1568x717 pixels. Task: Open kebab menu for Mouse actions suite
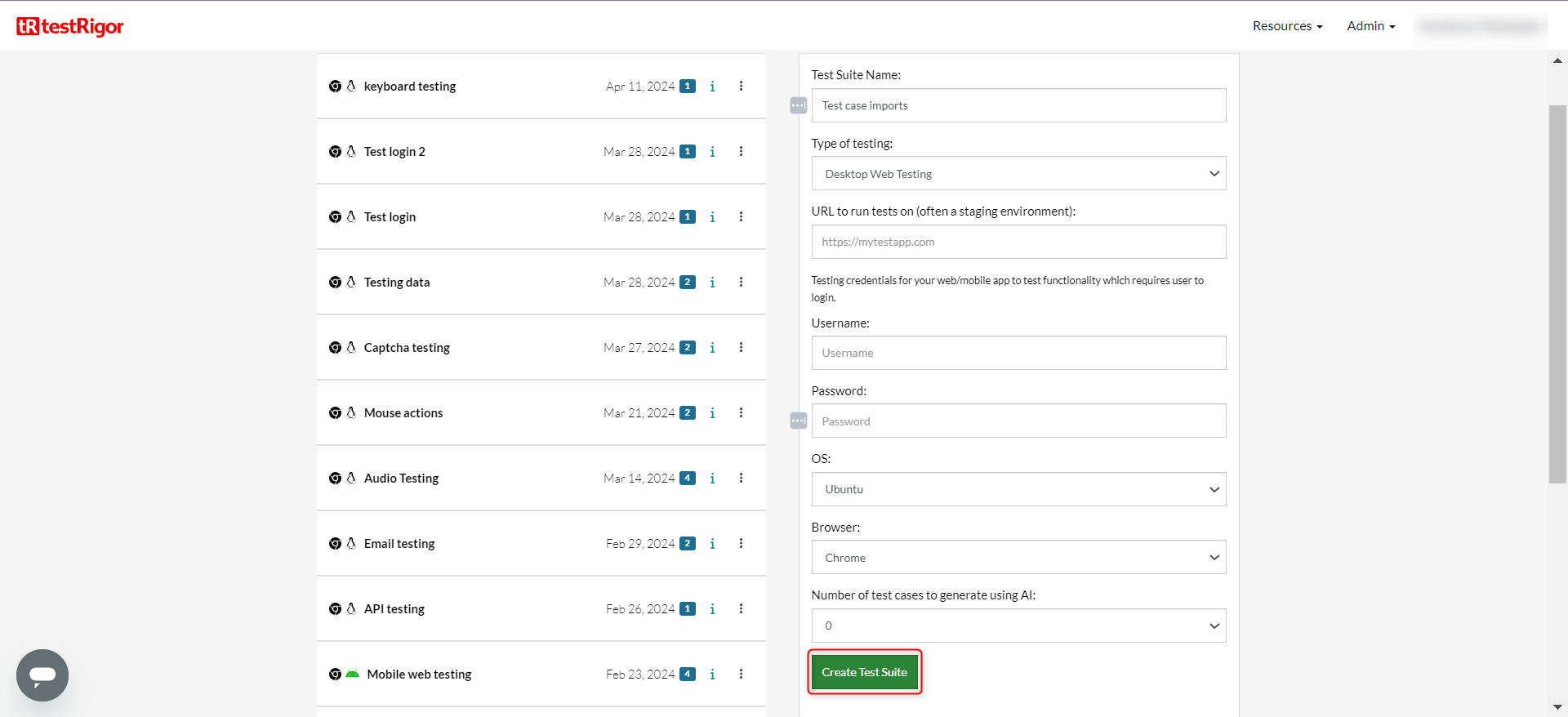pos(741,413)
